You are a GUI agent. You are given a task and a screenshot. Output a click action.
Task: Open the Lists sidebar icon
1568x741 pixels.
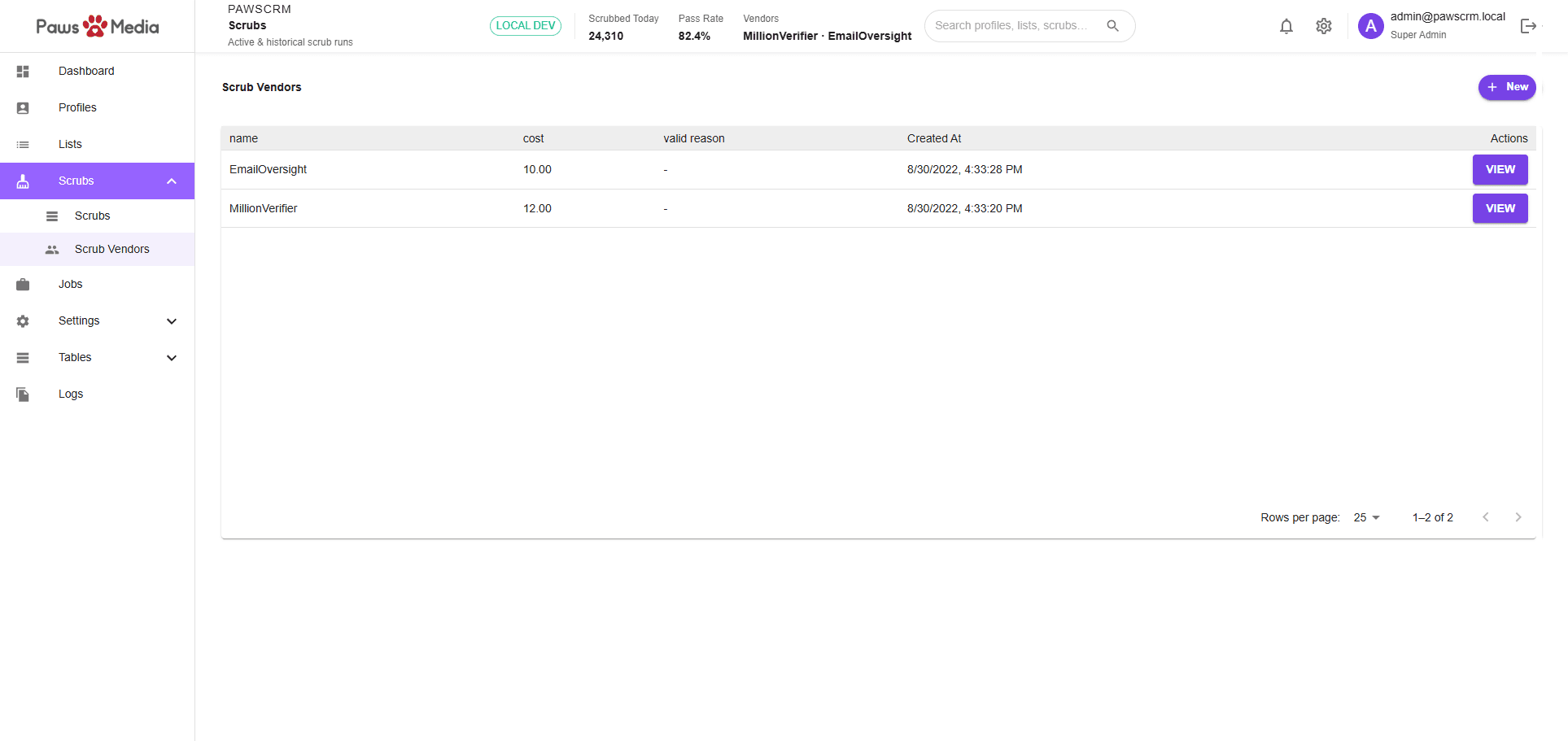[22, 144]
